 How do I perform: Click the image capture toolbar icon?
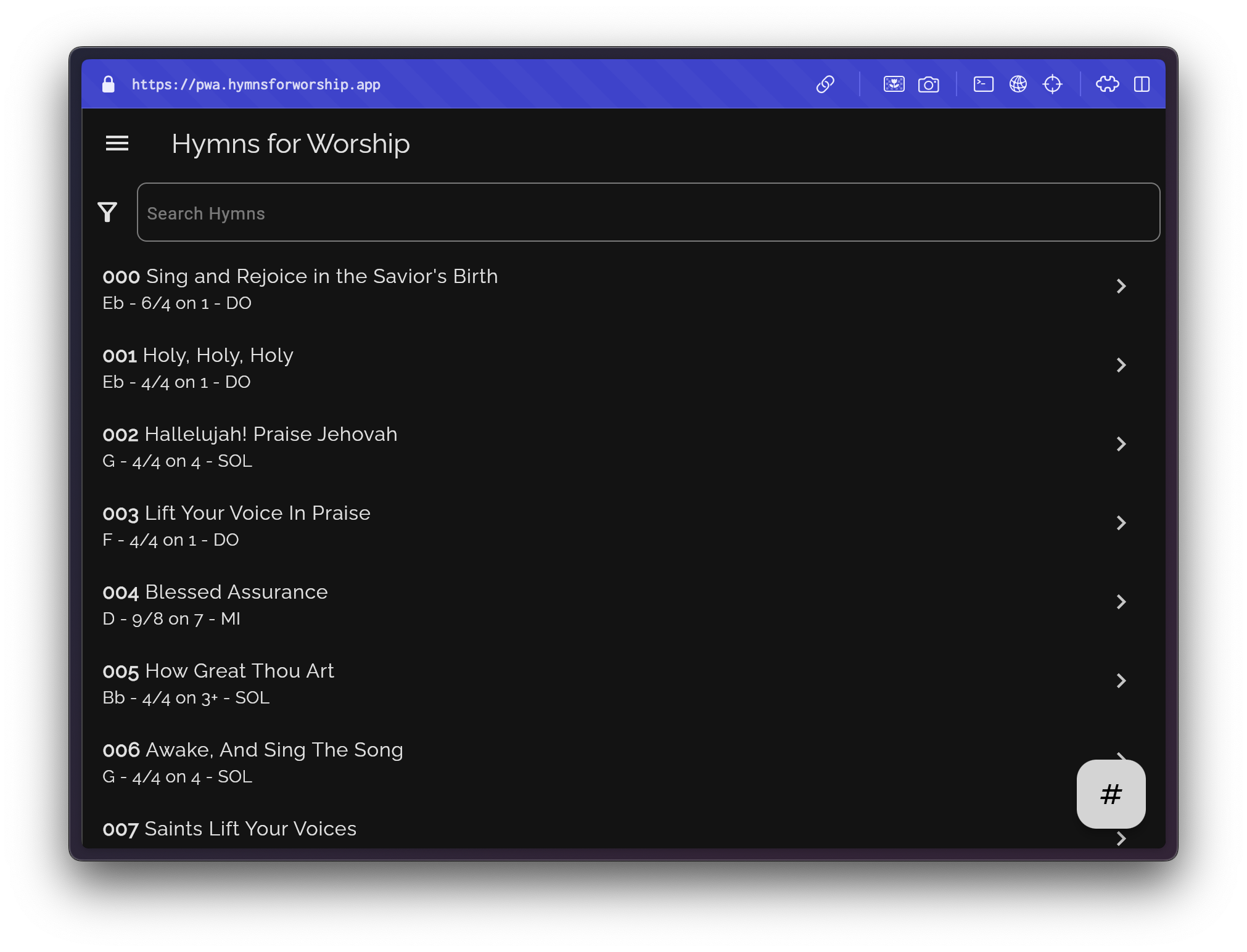point(894,84)
